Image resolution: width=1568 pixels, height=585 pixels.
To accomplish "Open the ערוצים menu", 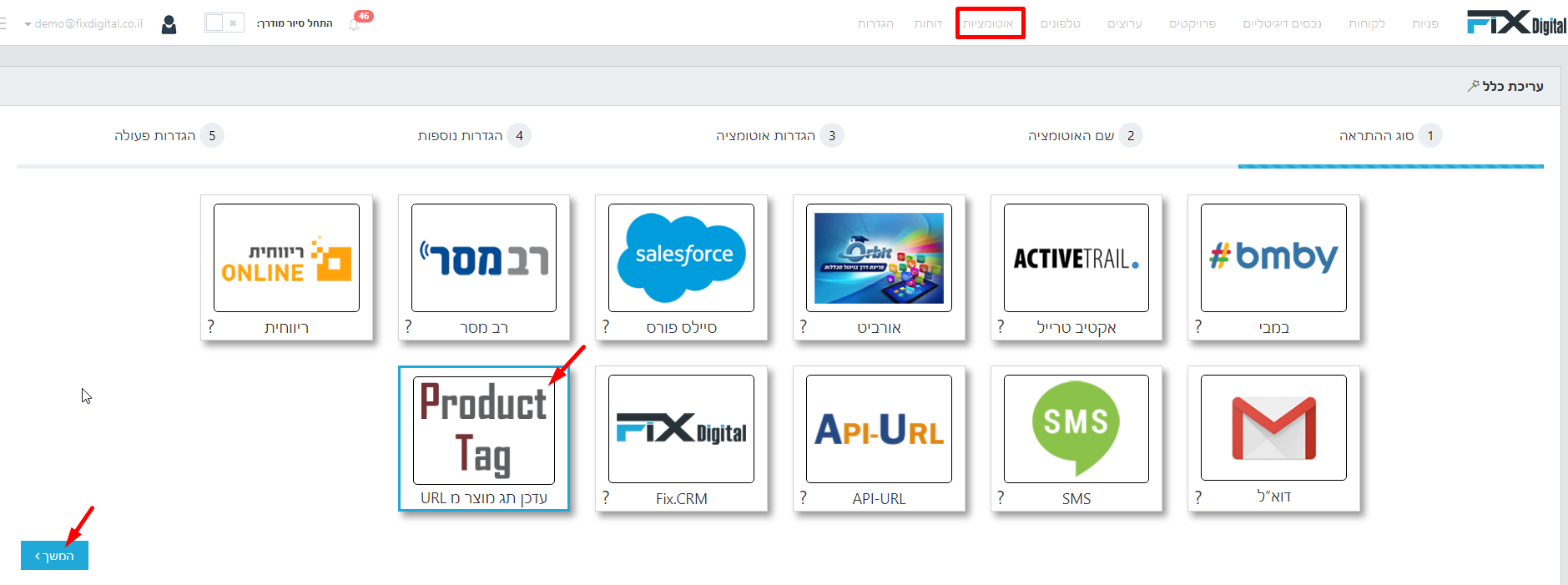I will pos(1125,23).
